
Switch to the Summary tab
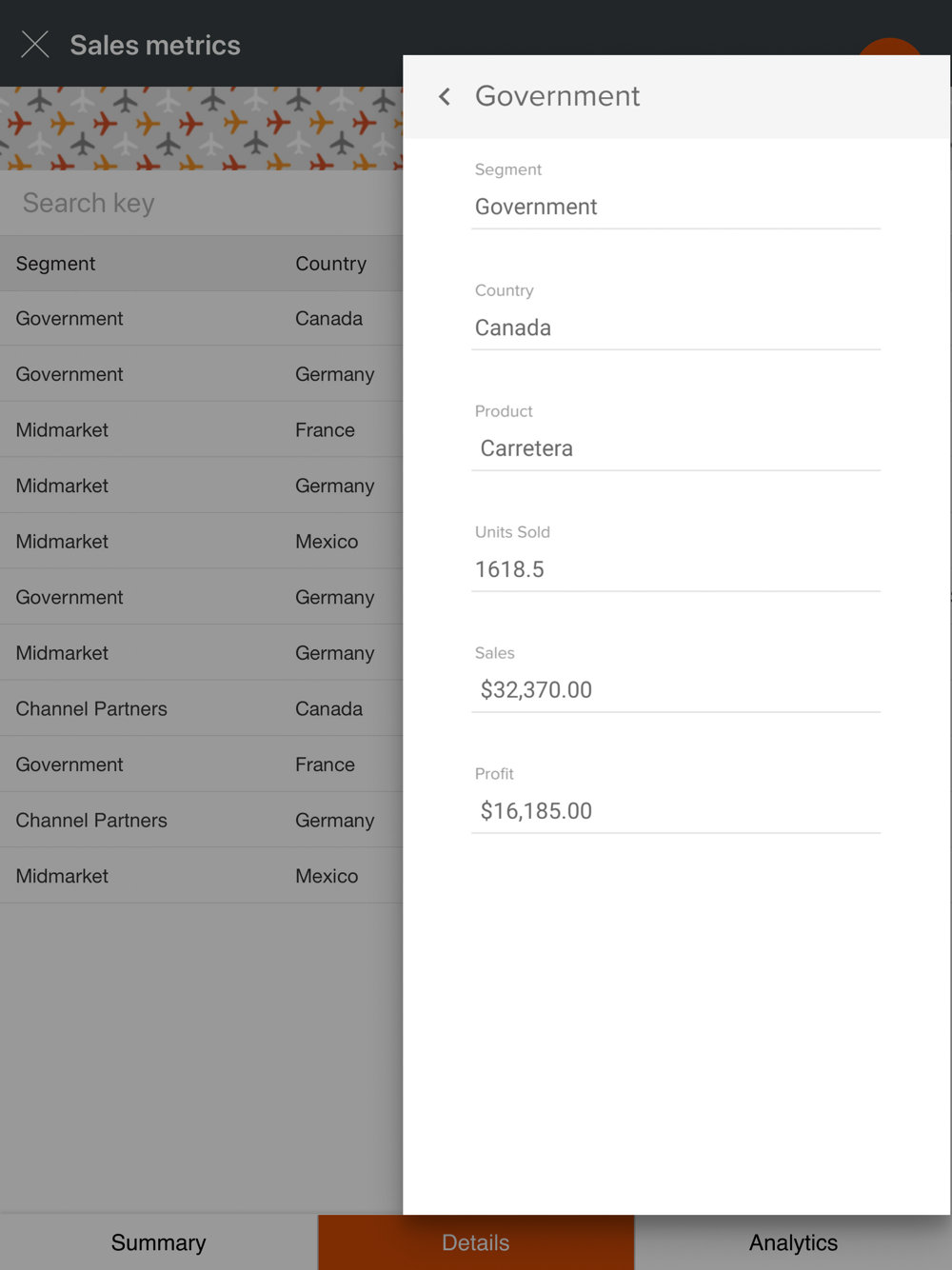(x=158, y=1242)
